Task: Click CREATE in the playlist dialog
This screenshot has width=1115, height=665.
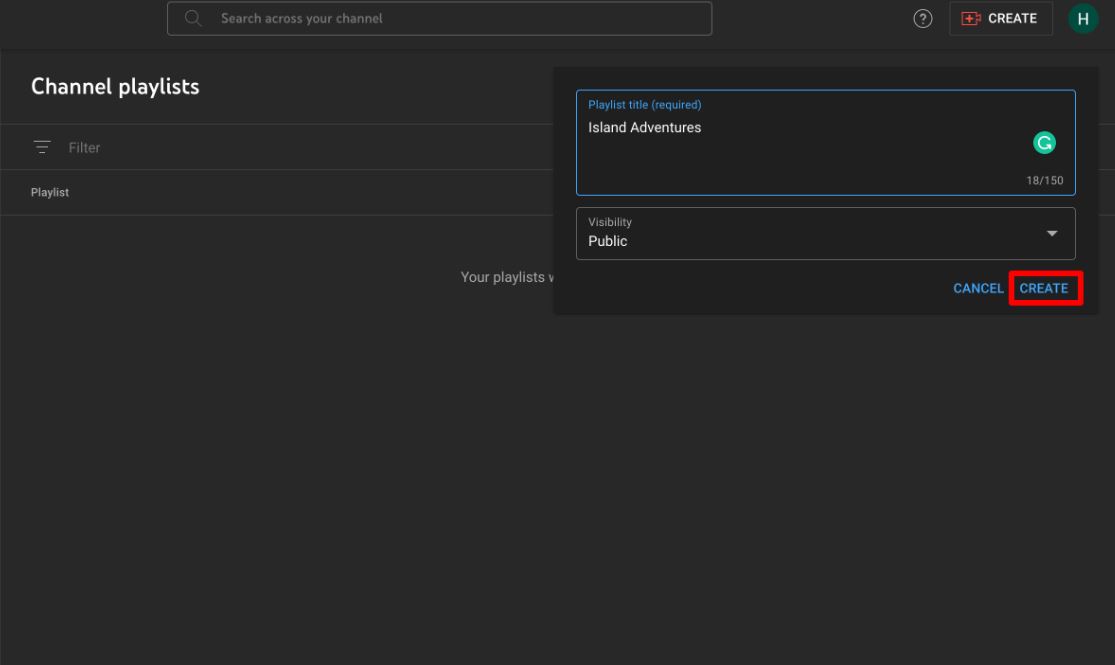Action: coord(1043,288)
